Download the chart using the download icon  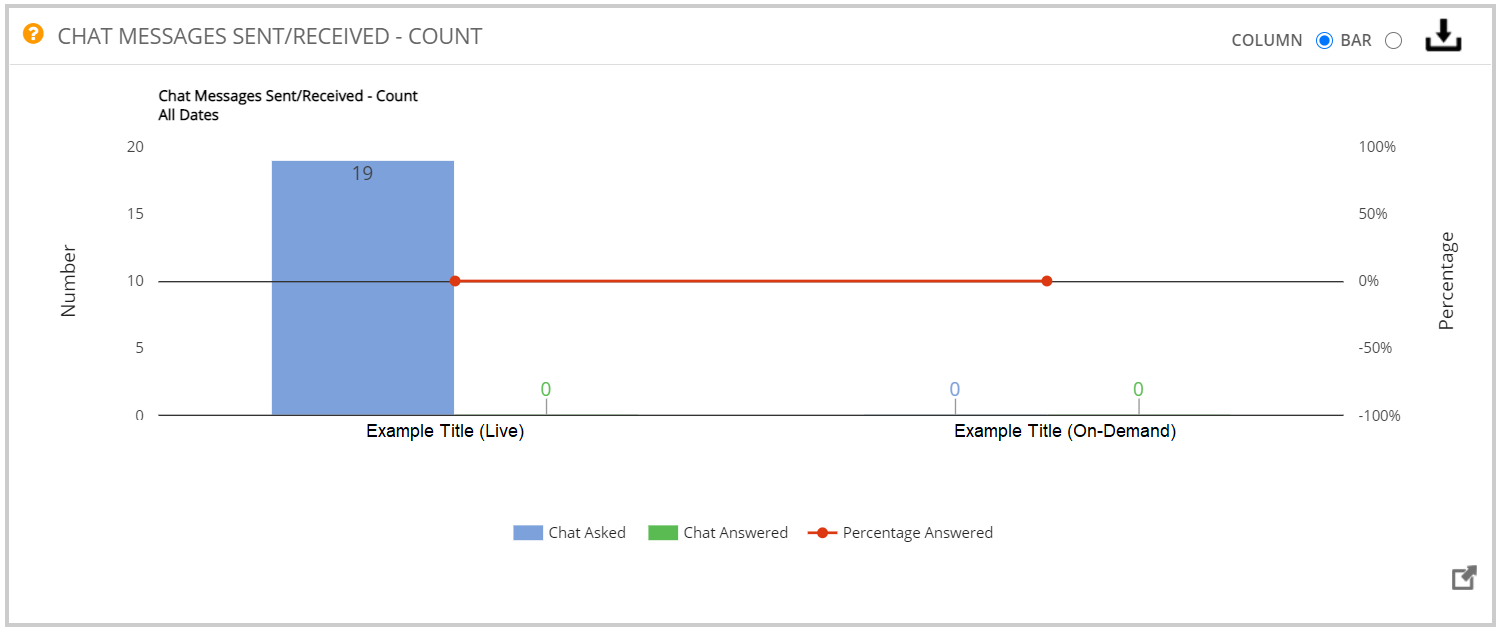(1443, 37)
